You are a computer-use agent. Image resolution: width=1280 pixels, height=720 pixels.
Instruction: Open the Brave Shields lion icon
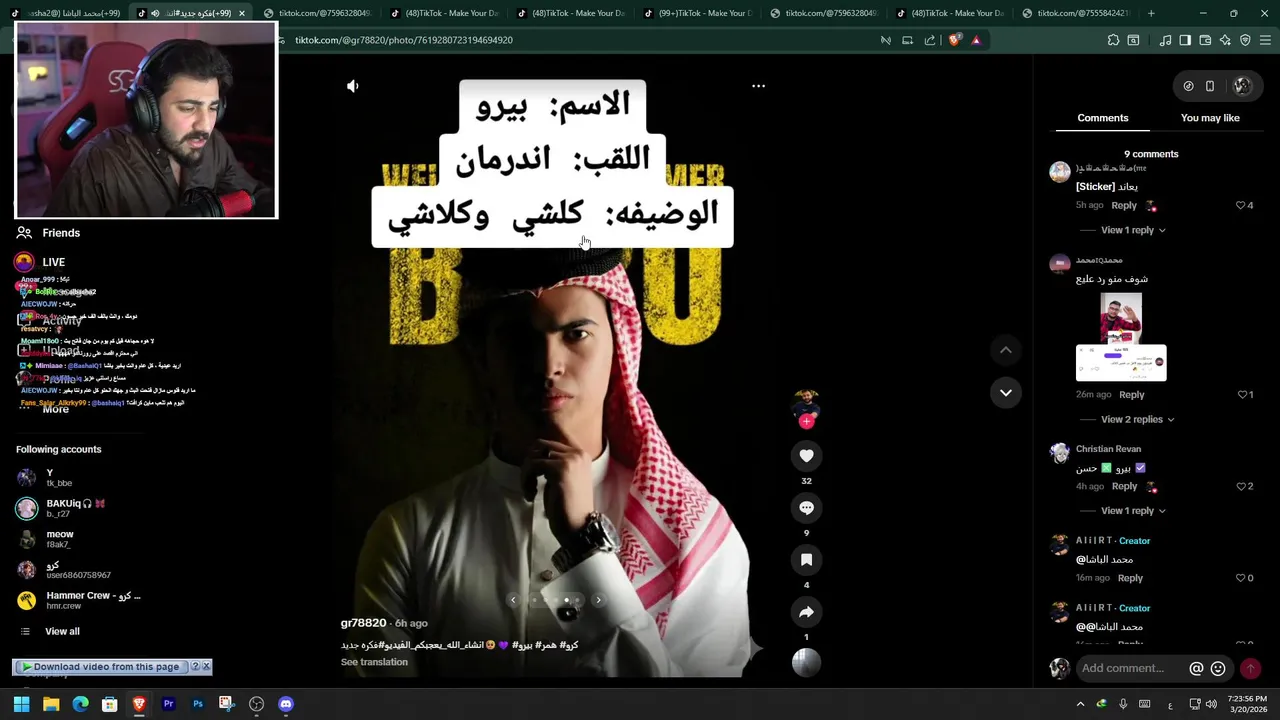click(x=954, y=40)
